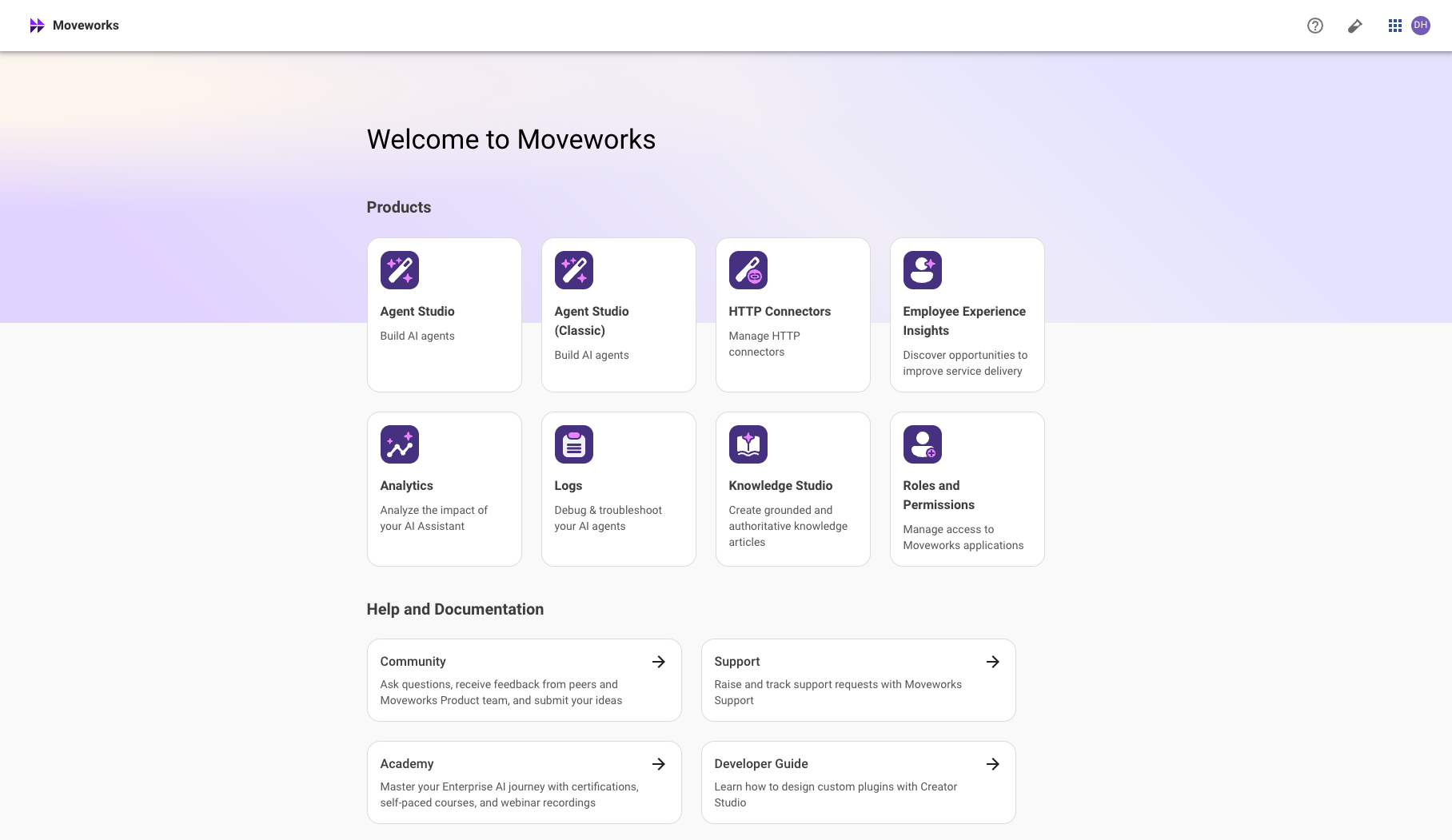Open the Logs title

tap(568, 486)
